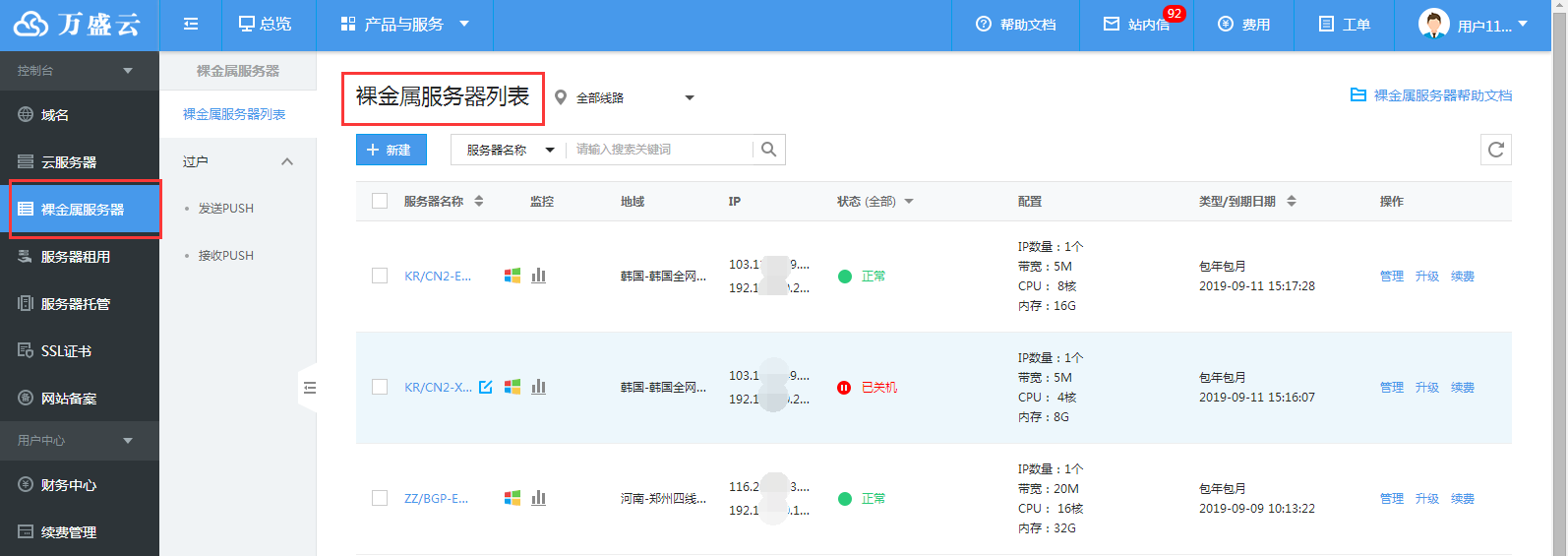Open the 产品与服务 top menu
The height and width of the screenshot is (556, 1568).
[x=404, y=24]
